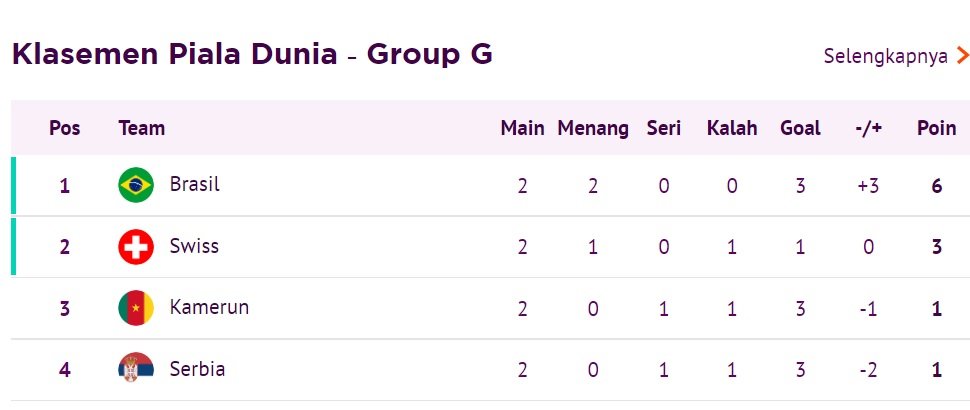Click the Seri column header
The height and width of the screenshot is (410, 970).
tap(664, 128)
